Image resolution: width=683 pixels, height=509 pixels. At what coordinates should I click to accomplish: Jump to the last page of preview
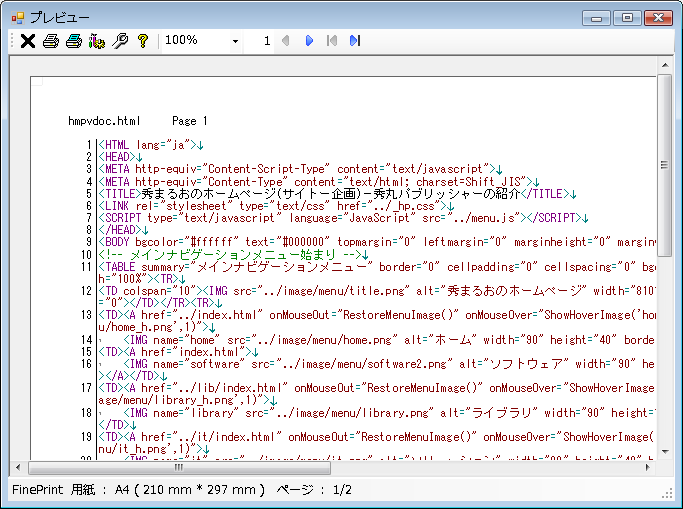click(355, 41)
